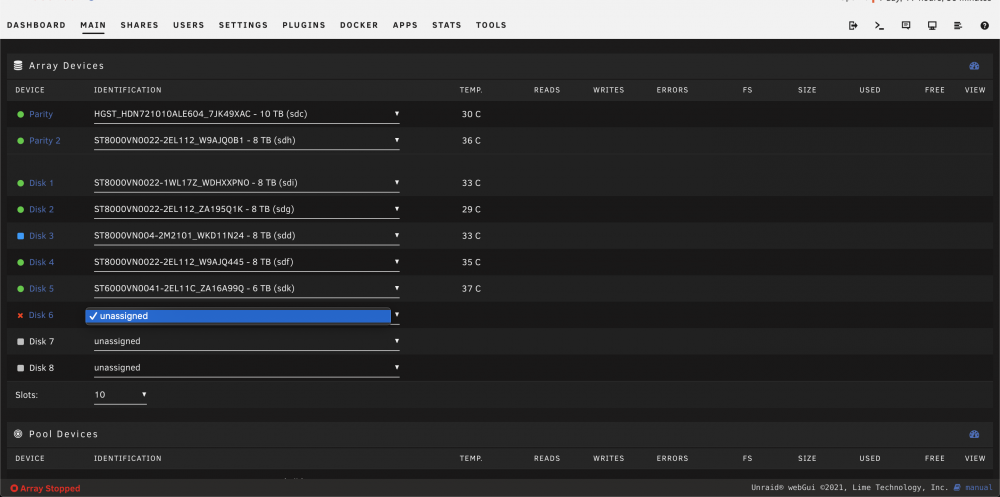This screenshot has height=497, width=1000.
Task: Click the help question-mark icon
Action: (984, 26)
